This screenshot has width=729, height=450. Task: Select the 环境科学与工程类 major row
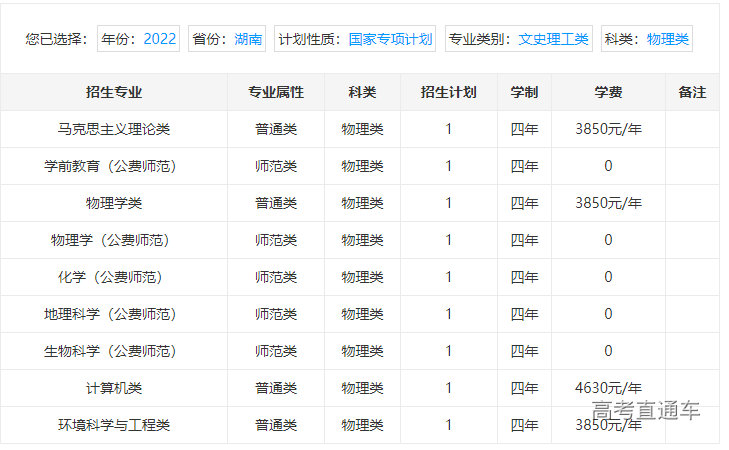[x=114, y=425]
